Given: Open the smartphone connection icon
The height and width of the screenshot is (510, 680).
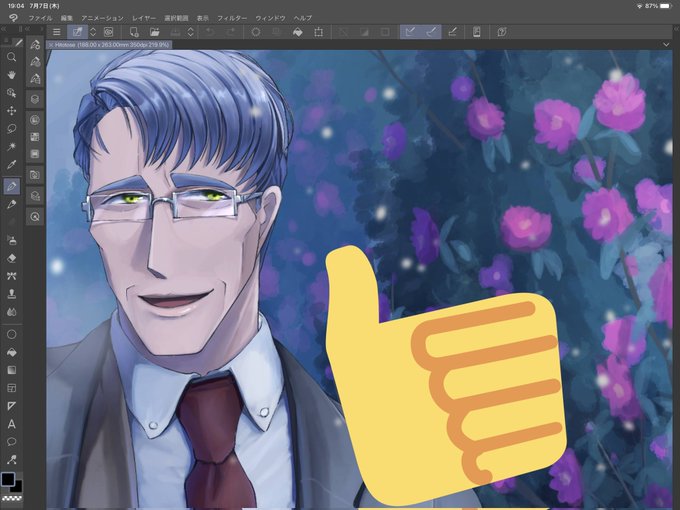Looking at the screenshot, I should click(477, 32).
